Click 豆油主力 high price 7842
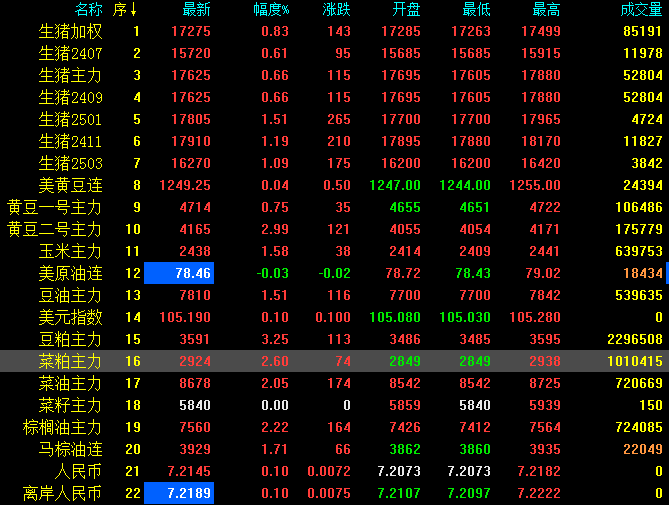669x505 pixels. (545, 296)
